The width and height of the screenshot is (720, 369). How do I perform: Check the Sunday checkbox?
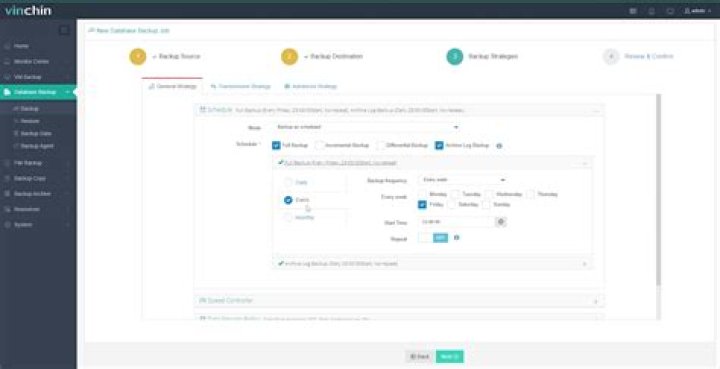click(x=486, y=205)
